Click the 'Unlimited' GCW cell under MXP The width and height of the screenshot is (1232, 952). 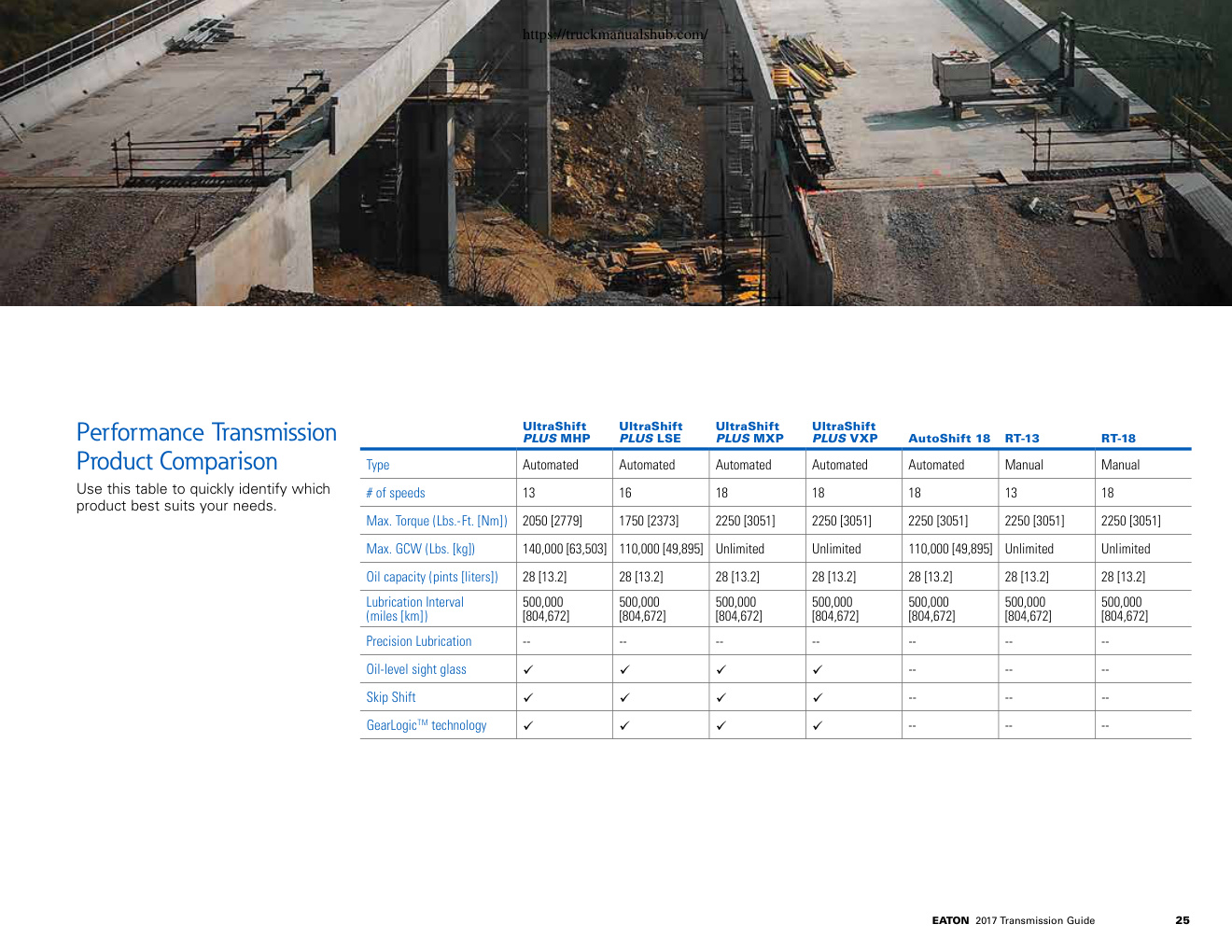tap(740, 549)
